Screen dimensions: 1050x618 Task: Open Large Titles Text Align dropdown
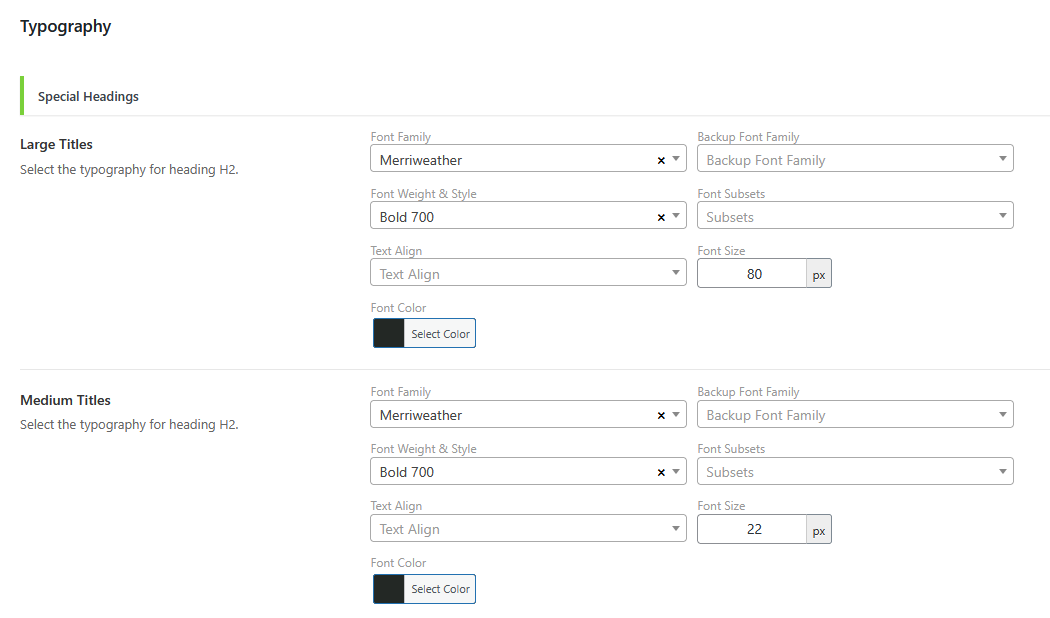point(528,273)
